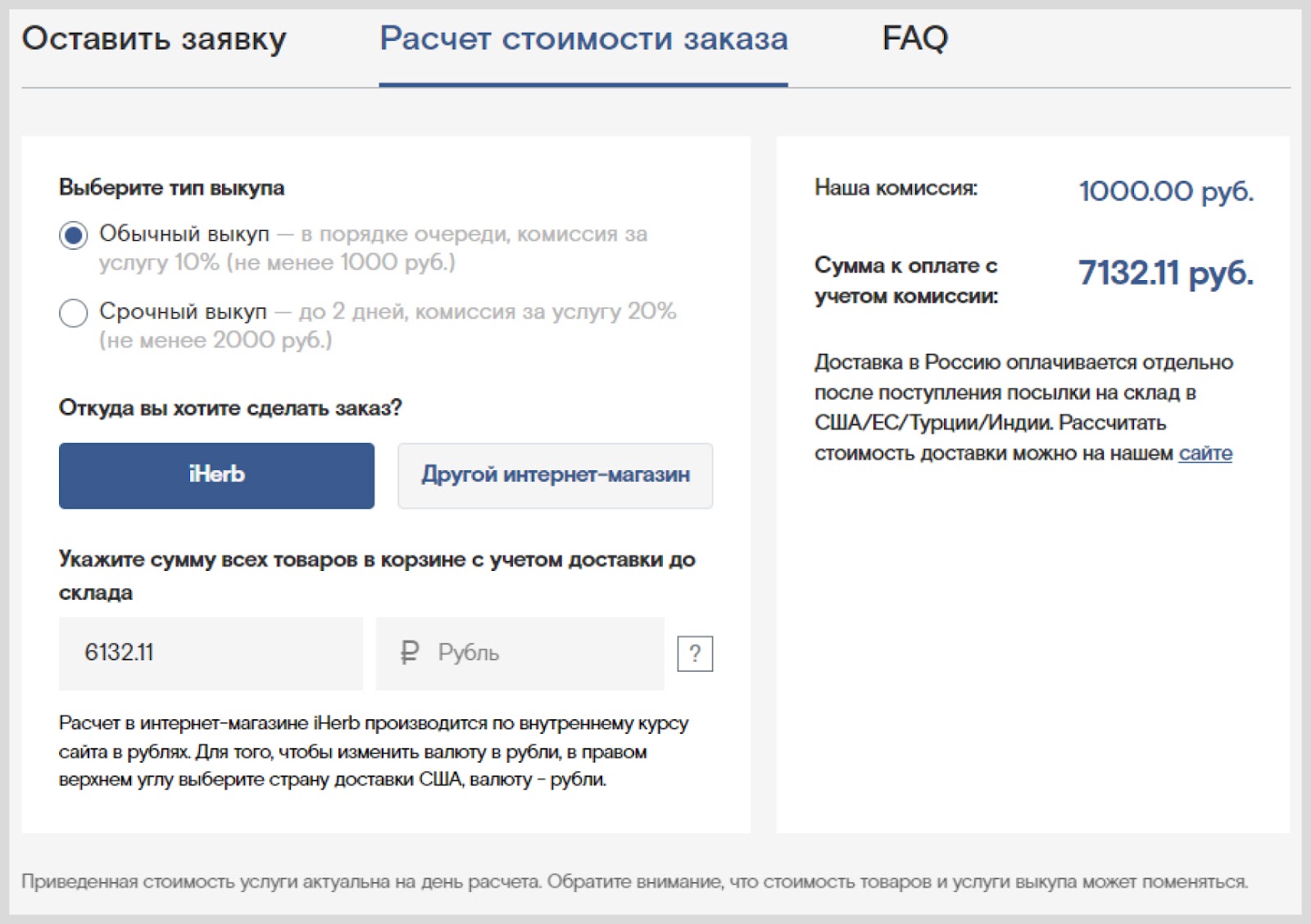Screen dimensions: 1311x924
Task: Choose 'Другой интернет-магазин' button
Action: pos(556,475)
